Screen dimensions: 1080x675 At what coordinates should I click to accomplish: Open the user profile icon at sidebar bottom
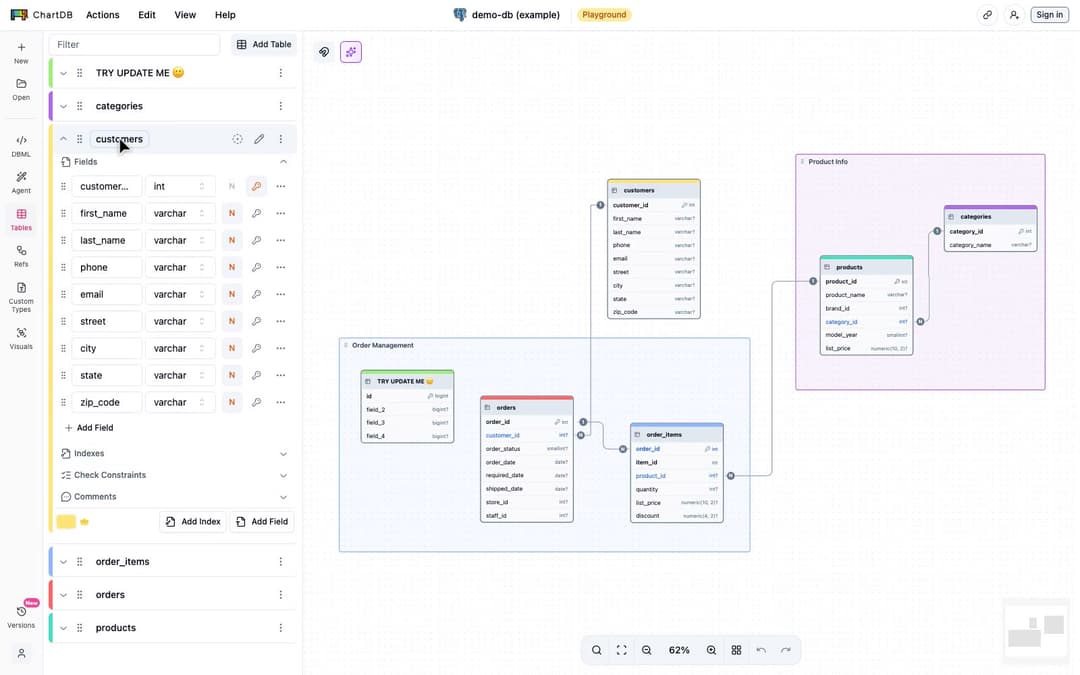point(21,653)
